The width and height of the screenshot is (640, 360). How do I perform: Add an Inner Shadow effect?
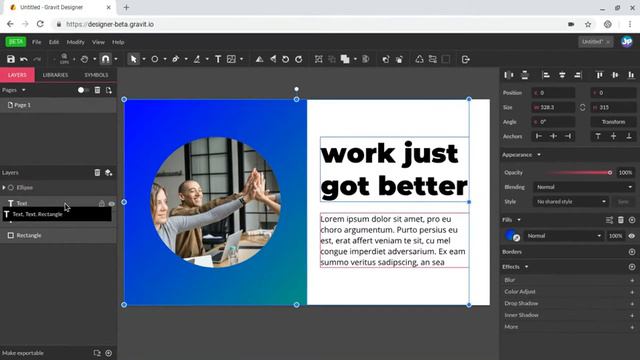(632, 316)
